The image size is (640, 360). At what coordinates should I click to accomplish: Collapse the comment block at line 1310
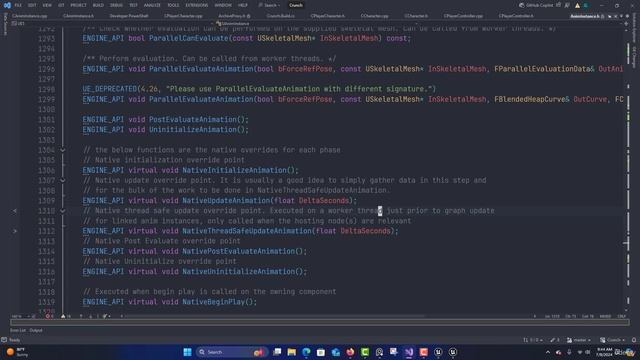(x=63, y=211)
